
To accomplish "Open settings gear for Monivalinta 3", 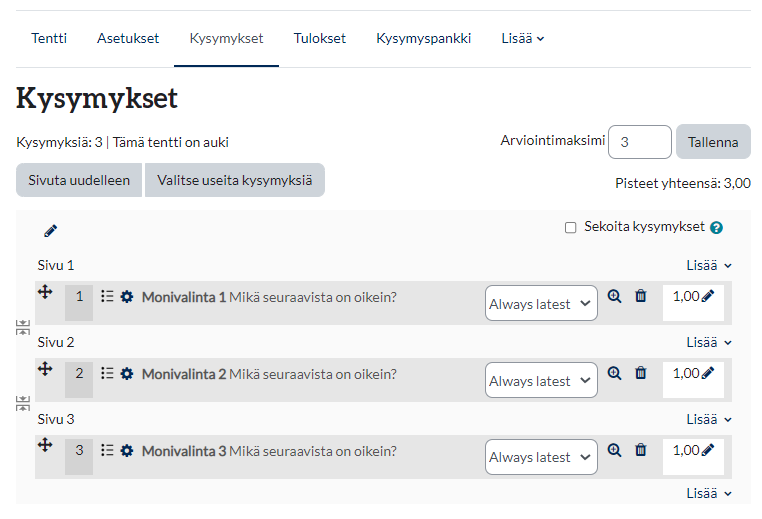I will [x=127, y=451].
